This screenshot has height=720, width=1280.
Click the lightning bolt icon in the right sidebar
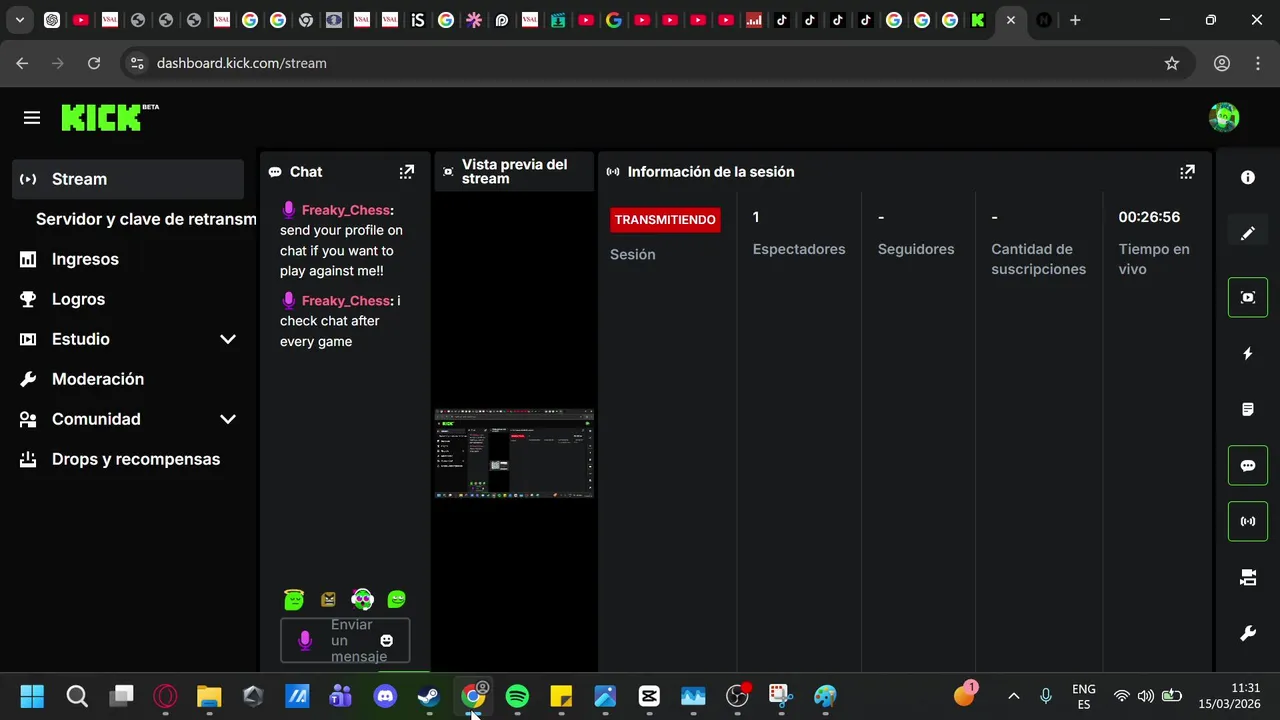coord(1248,353)
